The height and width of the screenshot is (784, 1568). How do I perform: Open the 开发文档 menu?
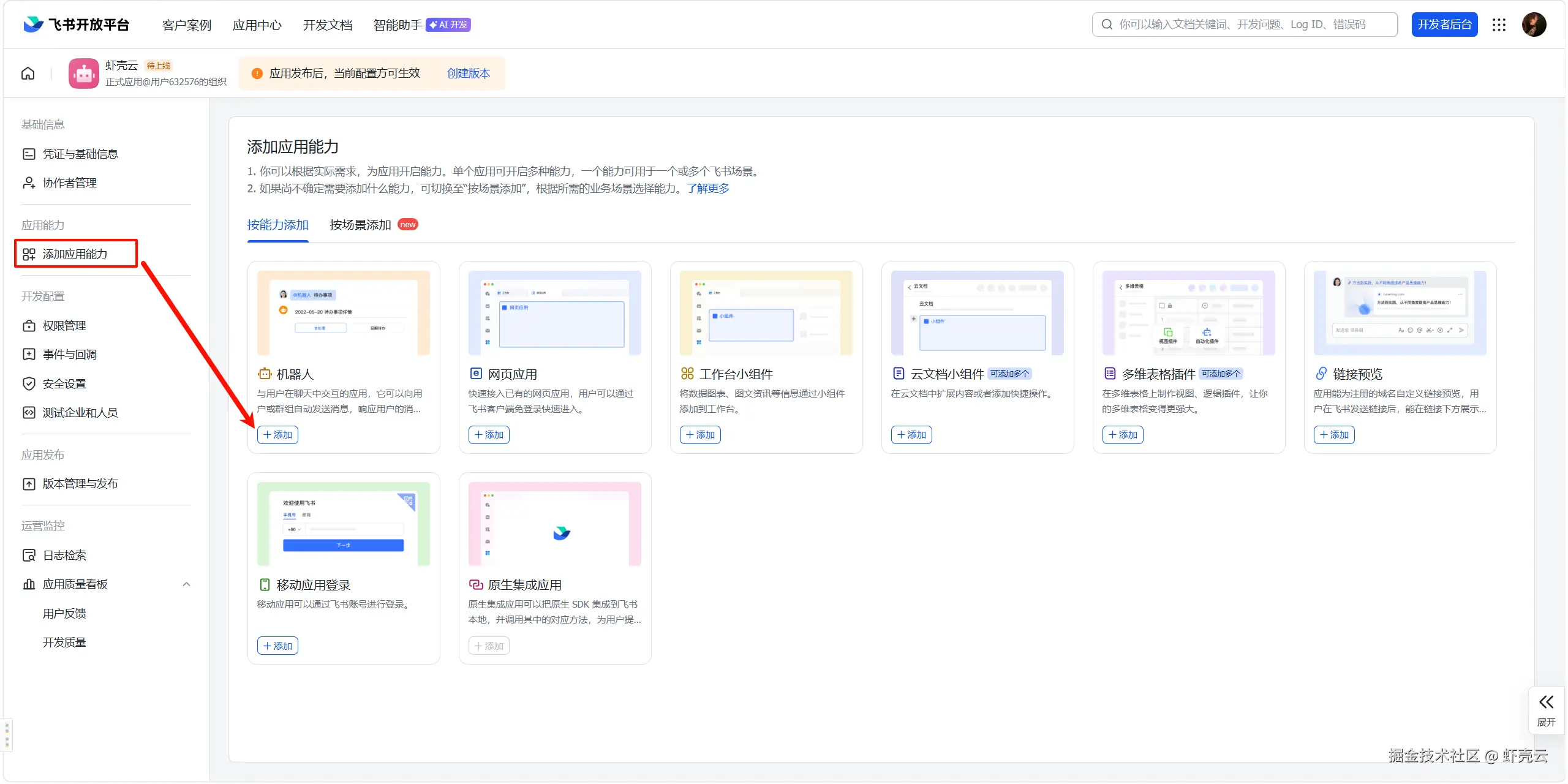tap(327, 25)
